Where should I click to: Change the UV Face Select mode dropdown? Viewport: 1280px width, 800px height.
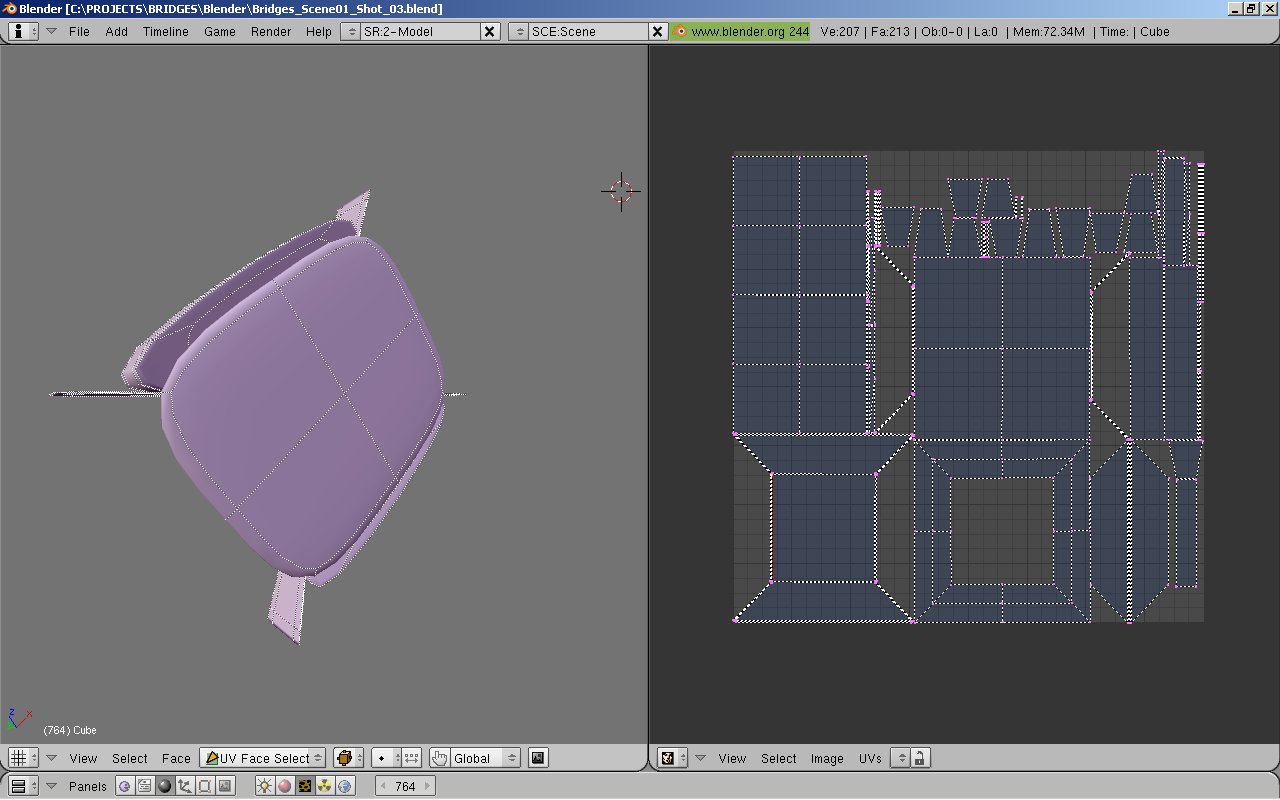(263, 758)
